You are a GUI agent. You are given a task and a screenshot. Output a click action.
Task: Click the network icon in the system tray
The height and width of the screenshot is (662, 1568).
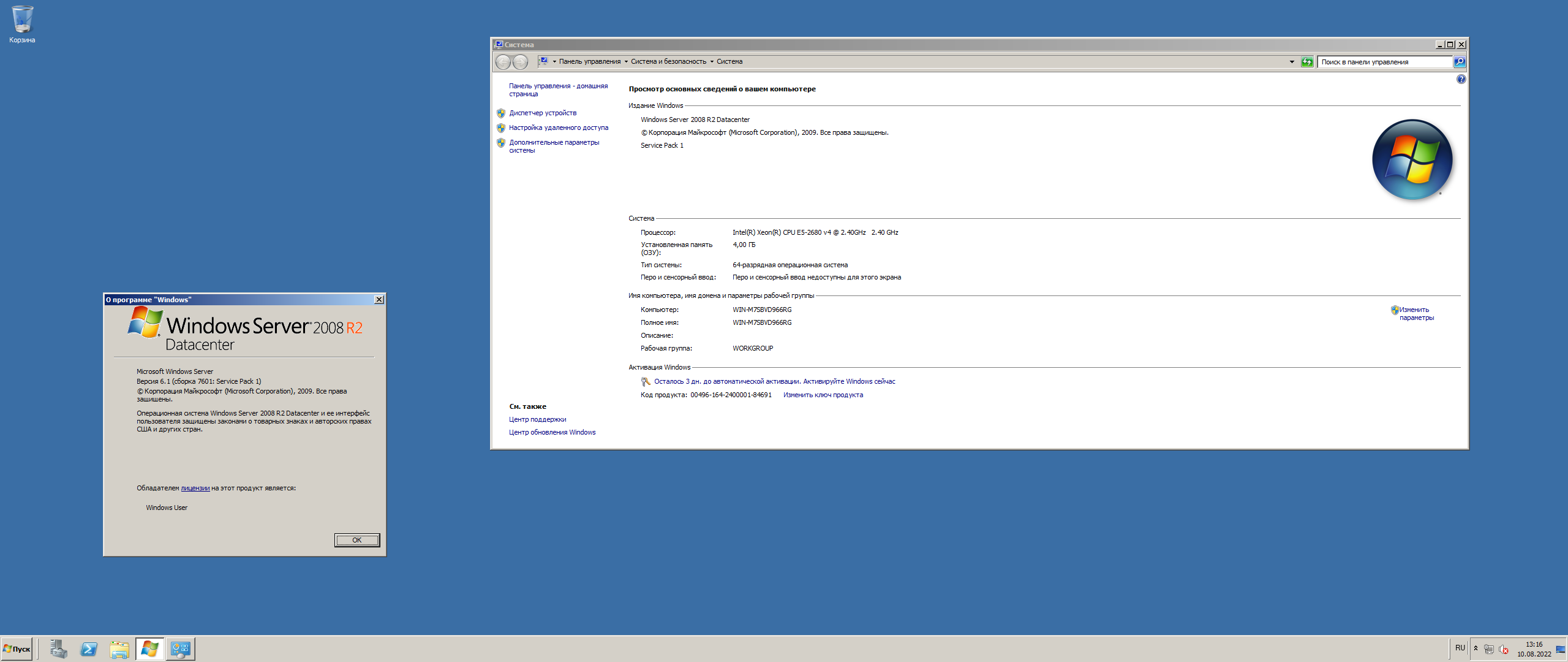(x=1489, y=649)
